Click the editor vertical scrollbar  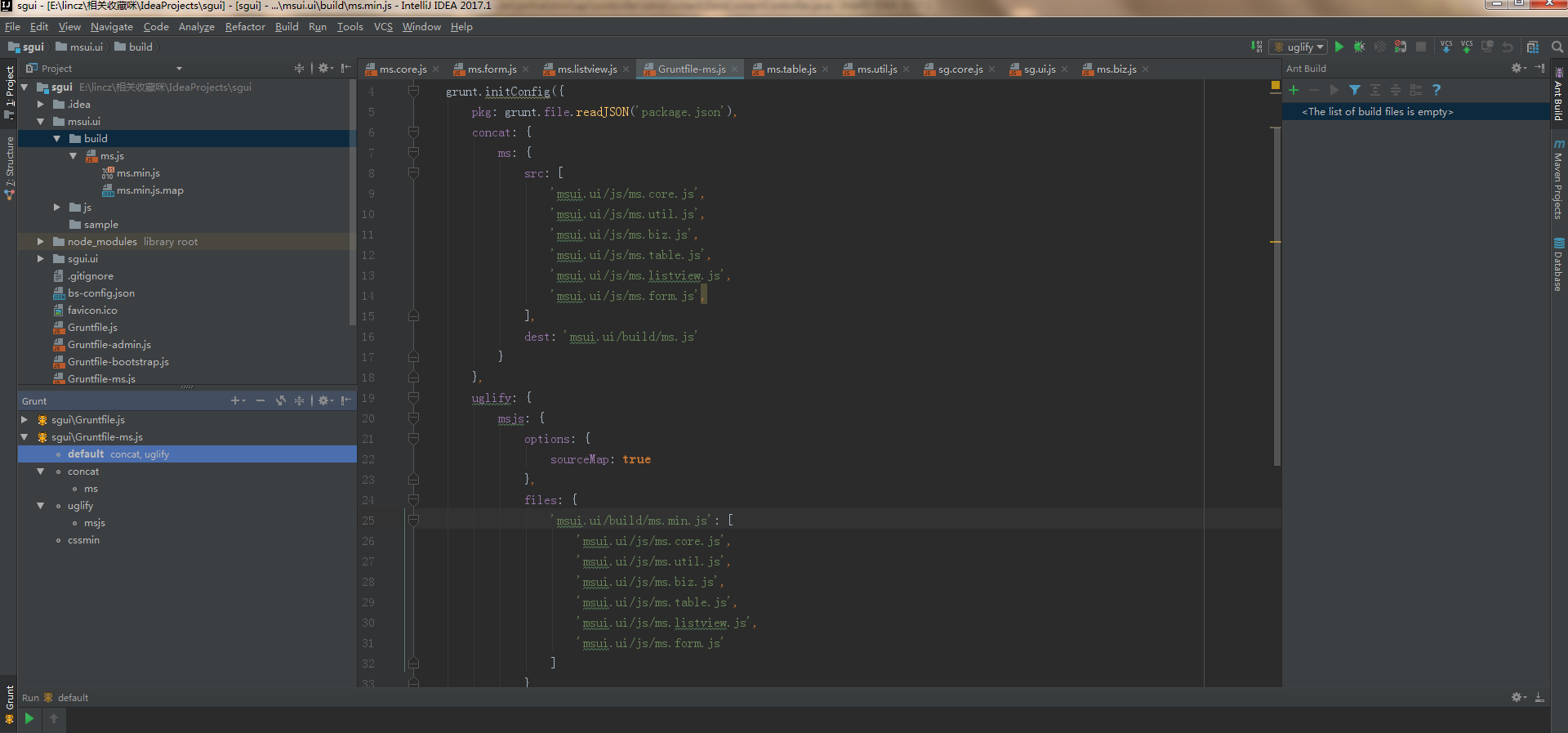click(x=1276, y=296)
